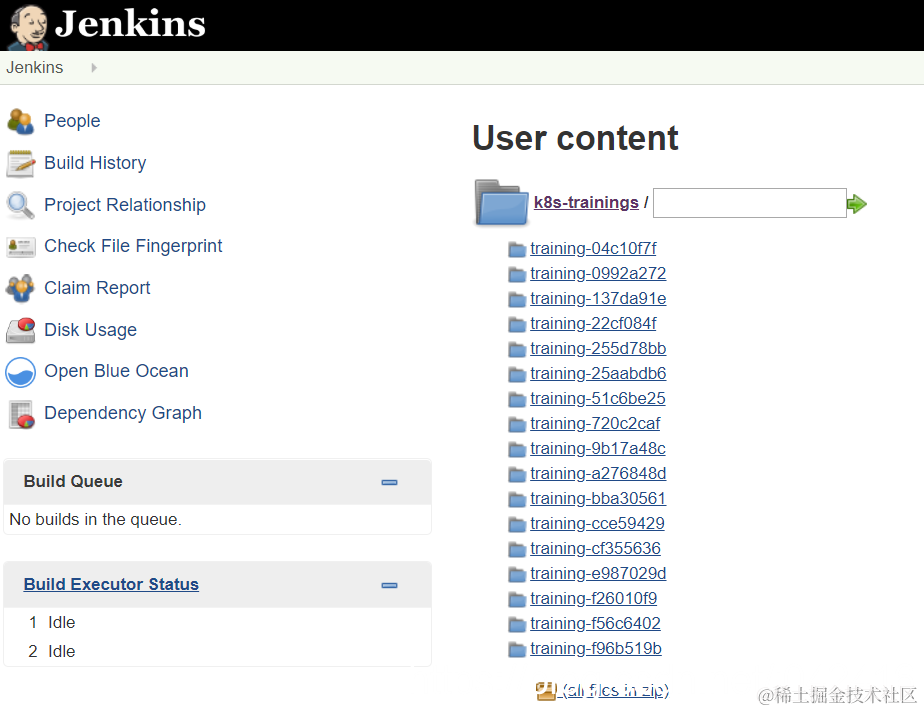Collapse the Build Executor Status panel
Screen dimensions: 924x712
[x=390, y=585]
